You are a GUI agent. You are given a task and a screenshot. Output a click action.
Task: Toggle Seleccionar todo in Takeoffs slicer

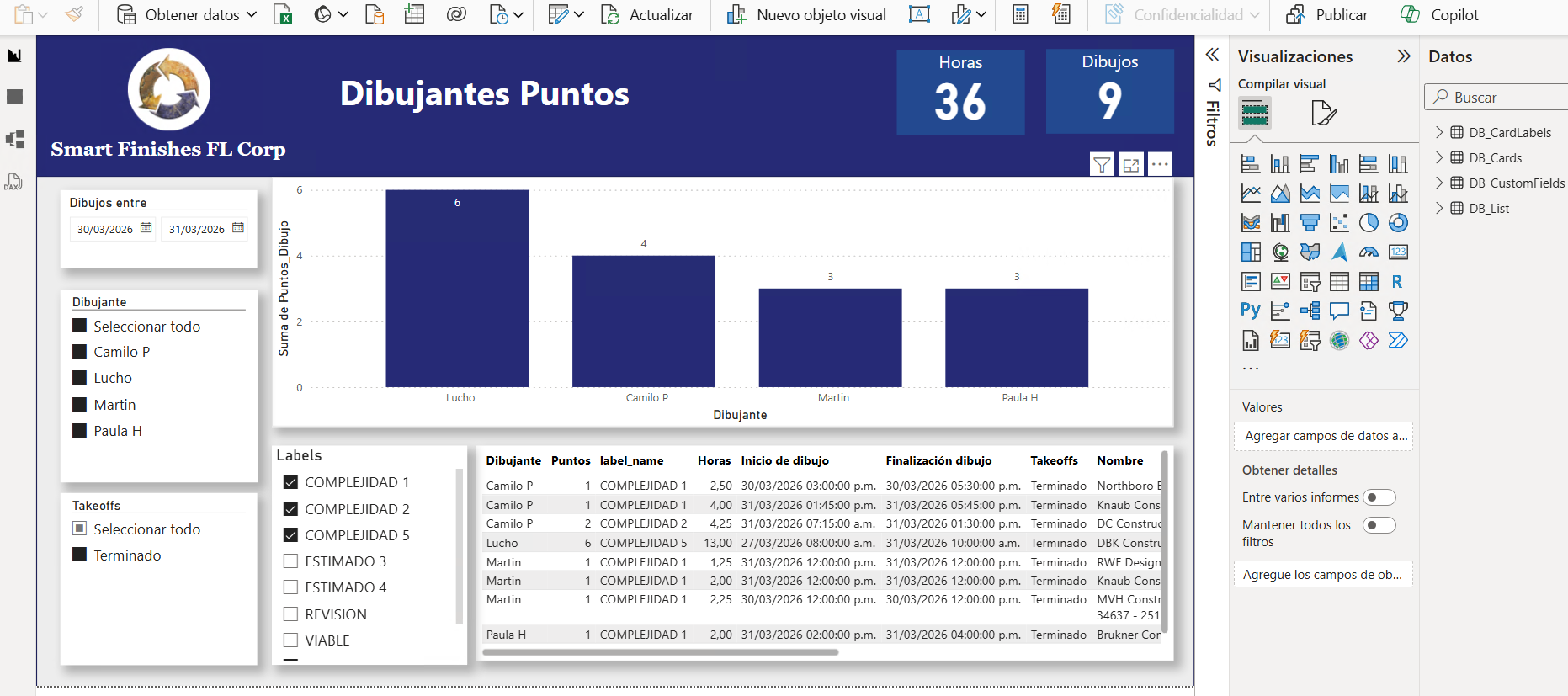(x=80, y=529)
